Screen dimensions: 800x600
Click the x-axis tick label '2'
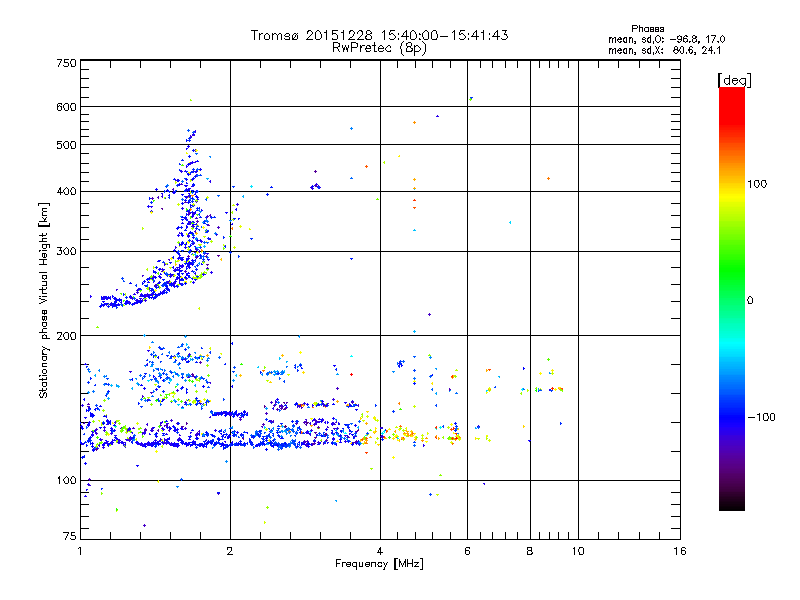230,551
